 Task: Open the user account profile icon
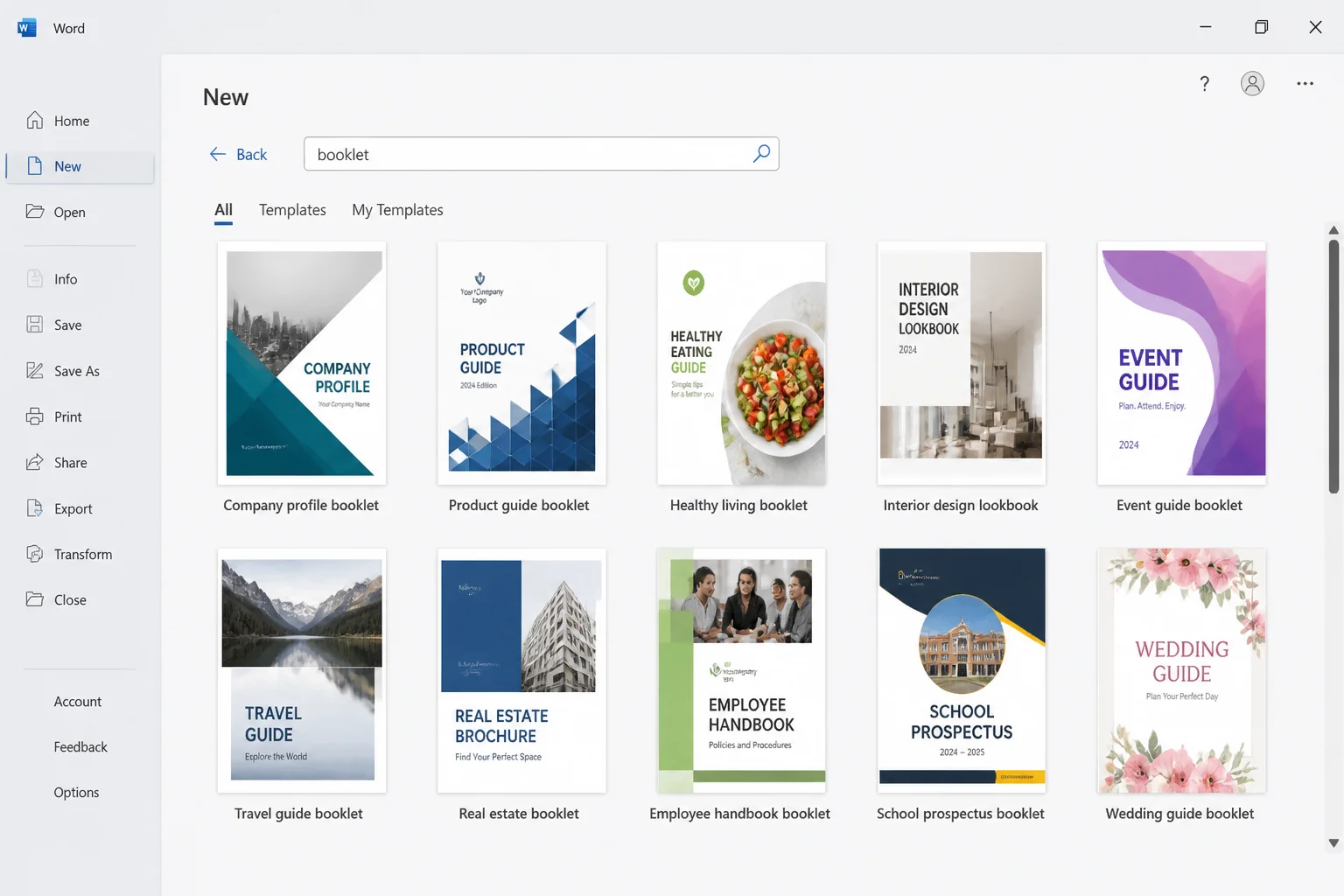pyautogui.click(x=1252, y=83)
